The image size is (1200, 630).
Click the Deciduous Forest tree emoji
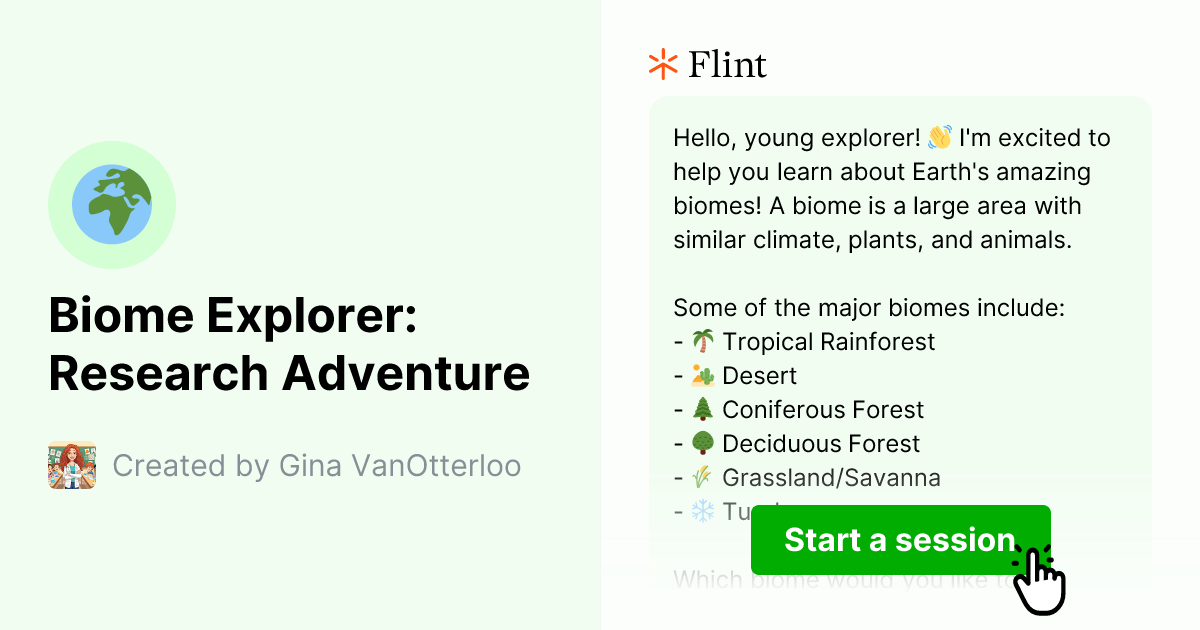pos(702,443)
